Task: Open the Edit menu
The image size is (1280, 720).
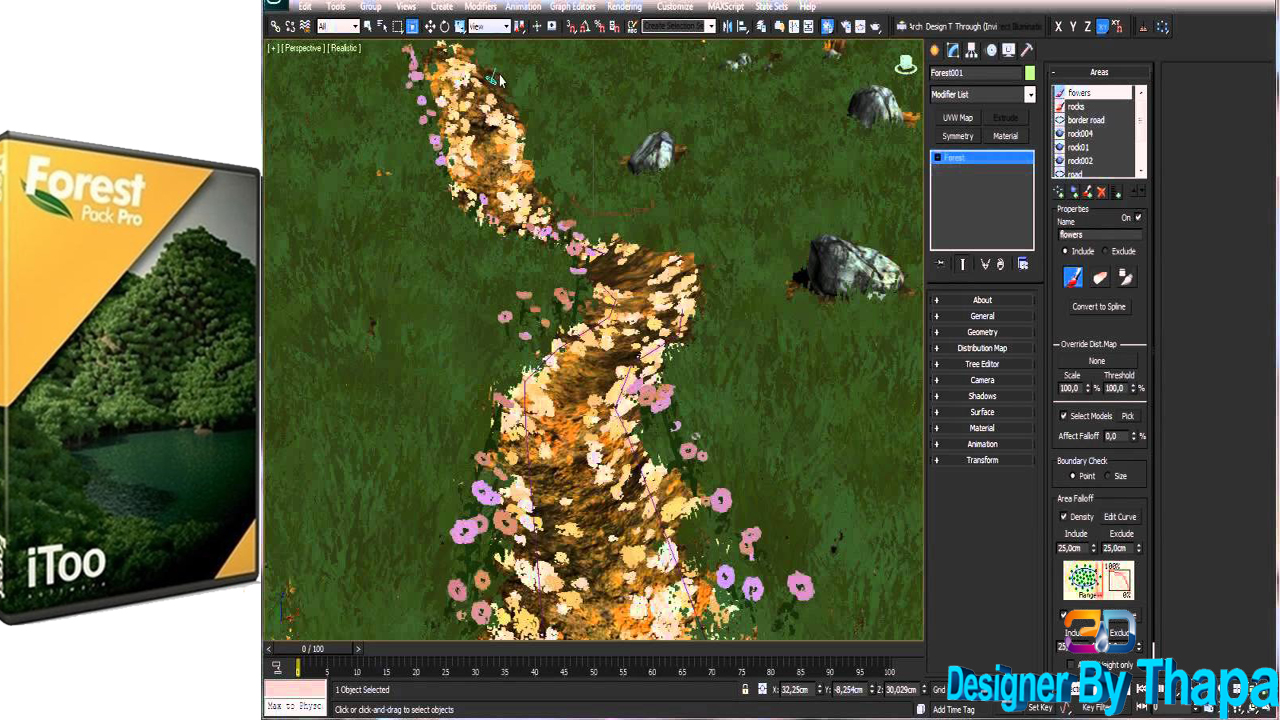Action: pyautogui.click(x=305, y=6)
